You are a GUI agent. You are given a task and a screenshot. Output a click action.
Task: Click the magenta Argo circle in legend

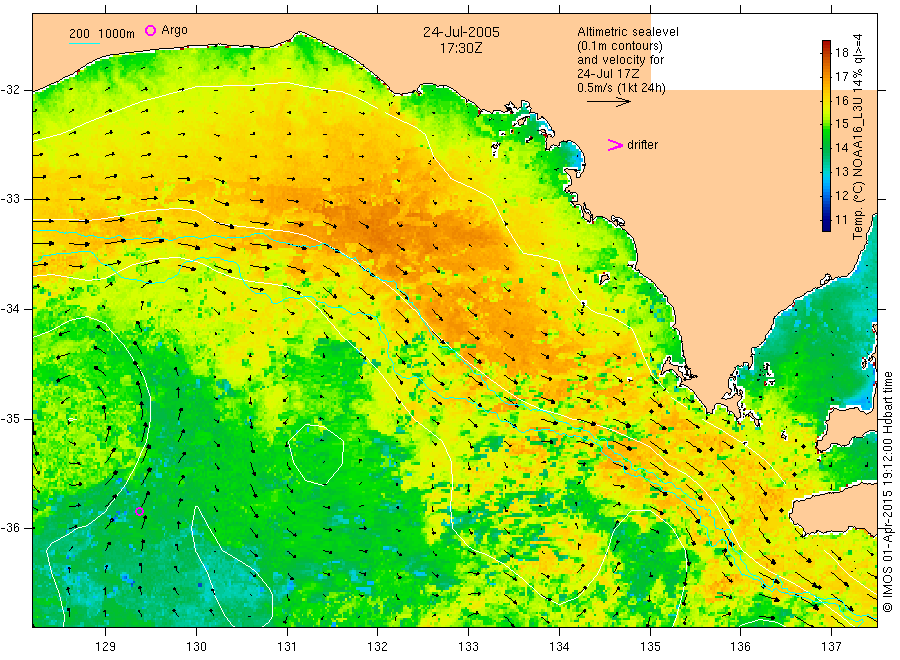(150, 30)
